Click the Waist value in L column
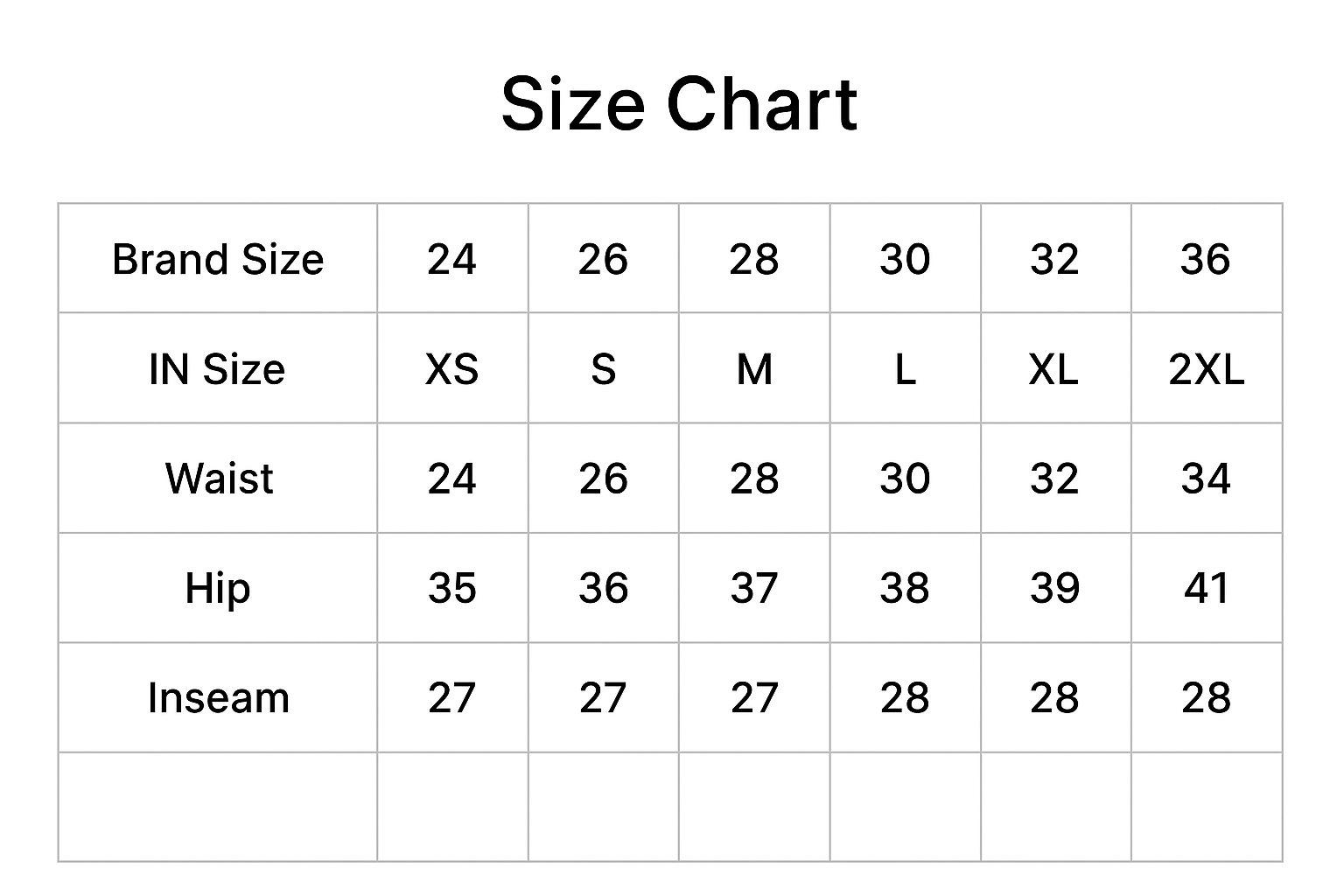Screen dimensions: 1344x896 pyautogui.click(x=905, y=479)
